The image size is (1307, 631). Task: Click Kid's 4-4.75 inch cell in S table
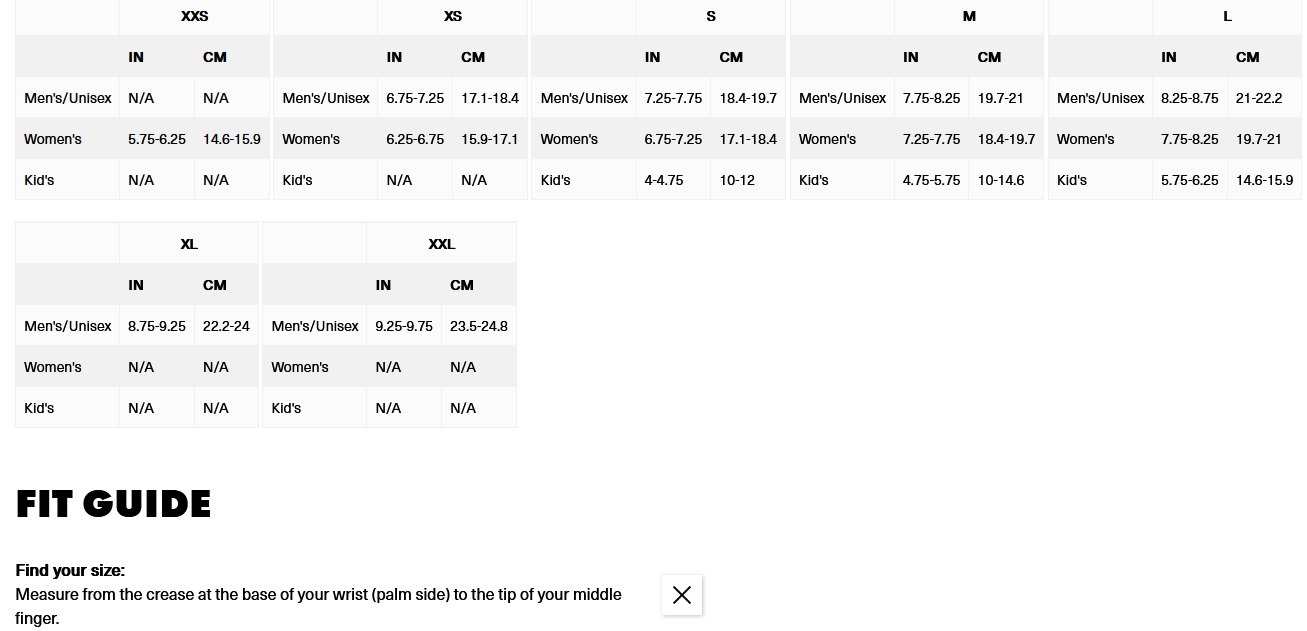[664, 180]
